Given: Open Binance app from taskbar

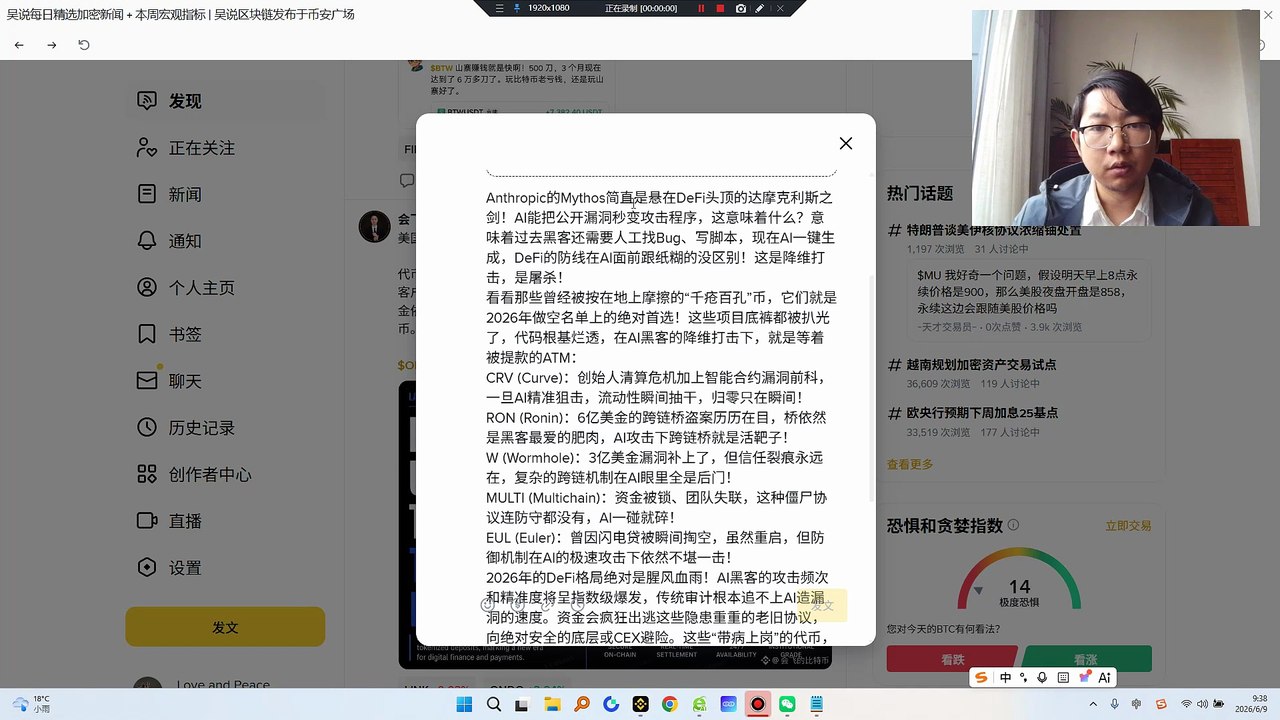Looking at the screenshot, I should coord(640,704).
